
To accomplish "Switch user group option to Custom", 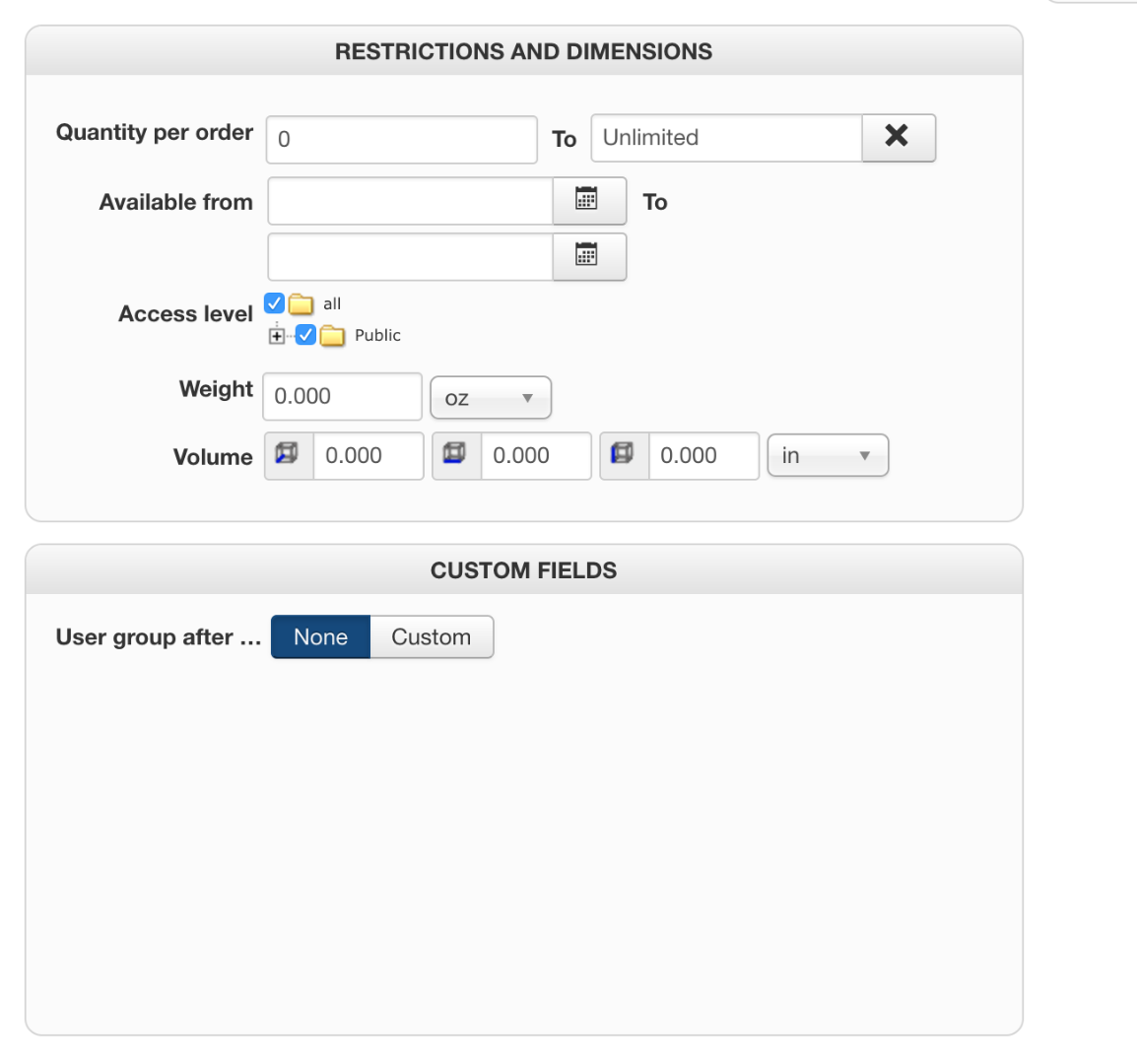I will click(431, 637).
